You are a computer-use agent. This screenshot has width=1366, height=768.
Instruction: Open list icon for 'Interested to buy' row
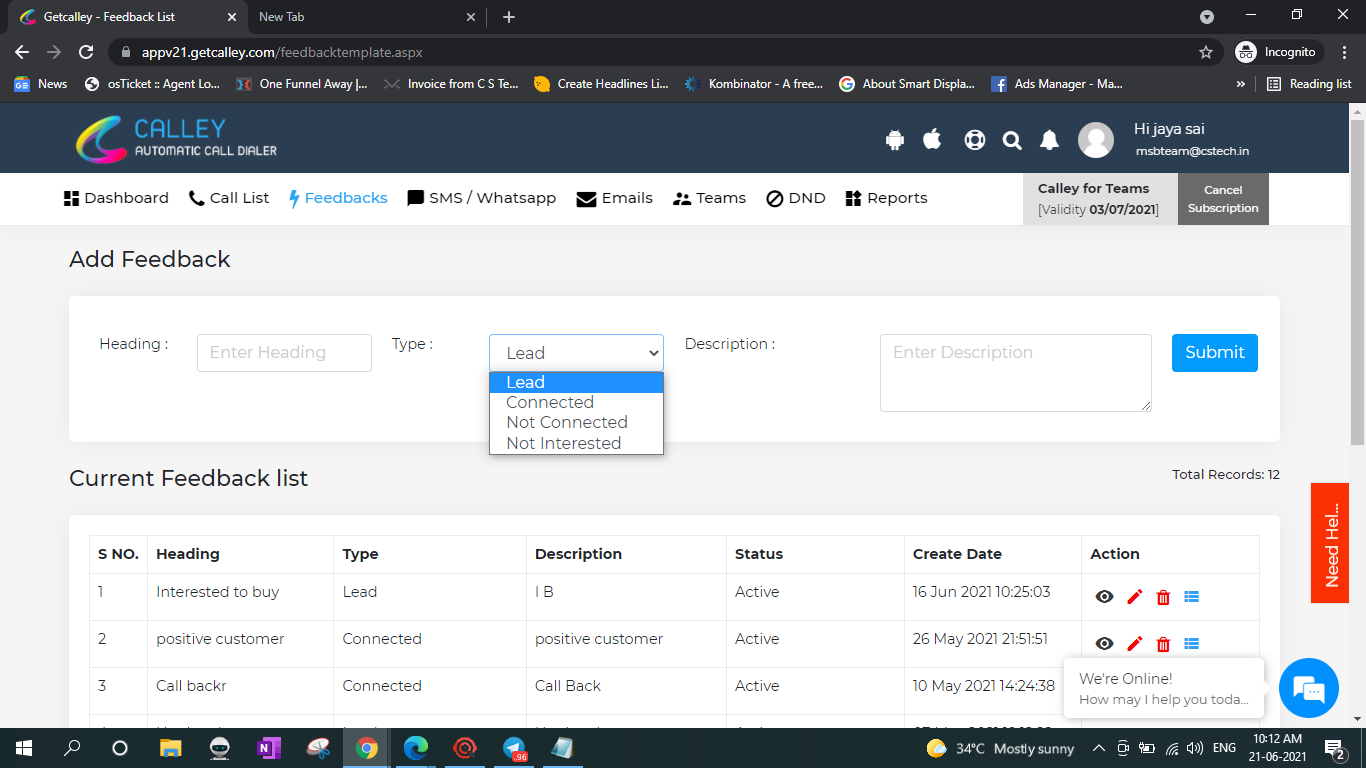click(x=1191, y=597)
